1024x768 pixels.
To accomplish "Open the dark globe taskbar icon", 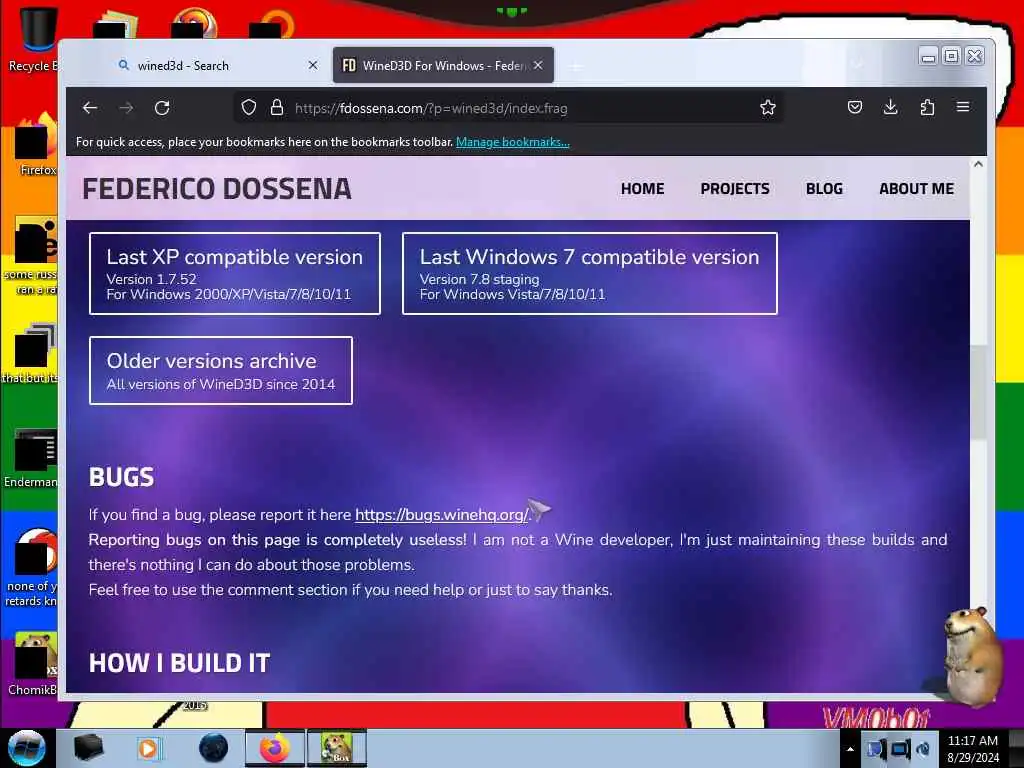I will point(214,748).
